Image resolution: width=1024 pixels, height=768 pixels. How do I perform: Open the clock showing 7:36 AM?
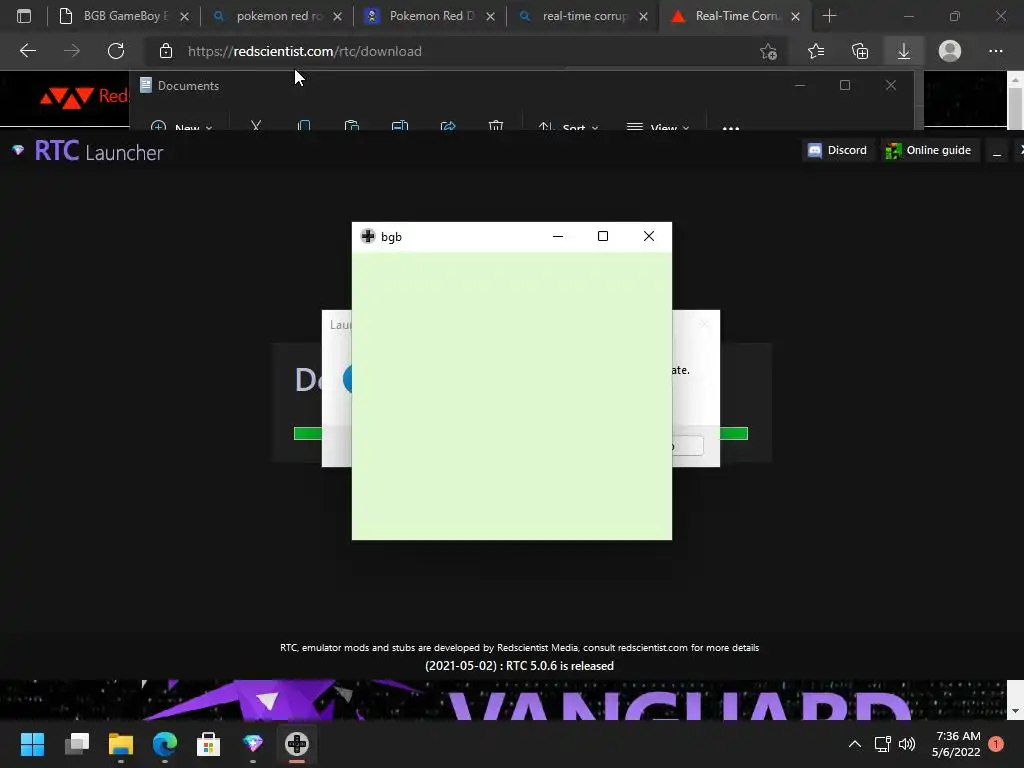(956, 744)
